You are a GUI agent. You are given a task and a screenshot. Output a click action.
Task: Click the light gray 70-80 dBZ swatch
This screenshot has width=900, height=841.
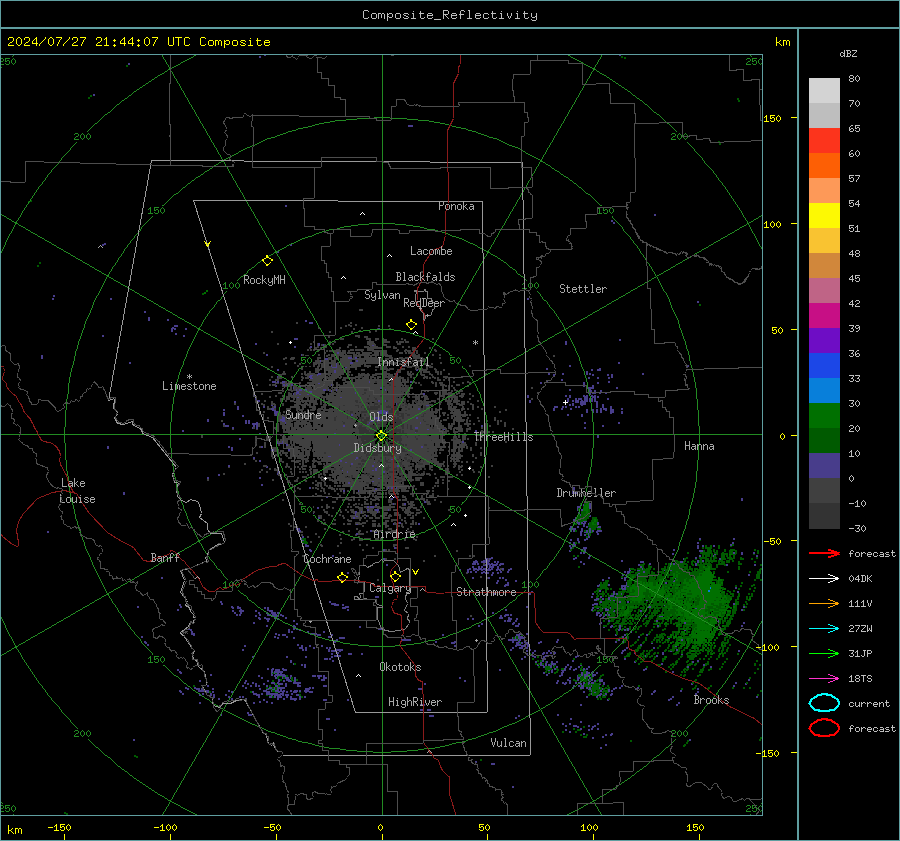pyautogui.click(x=824, y=90)
